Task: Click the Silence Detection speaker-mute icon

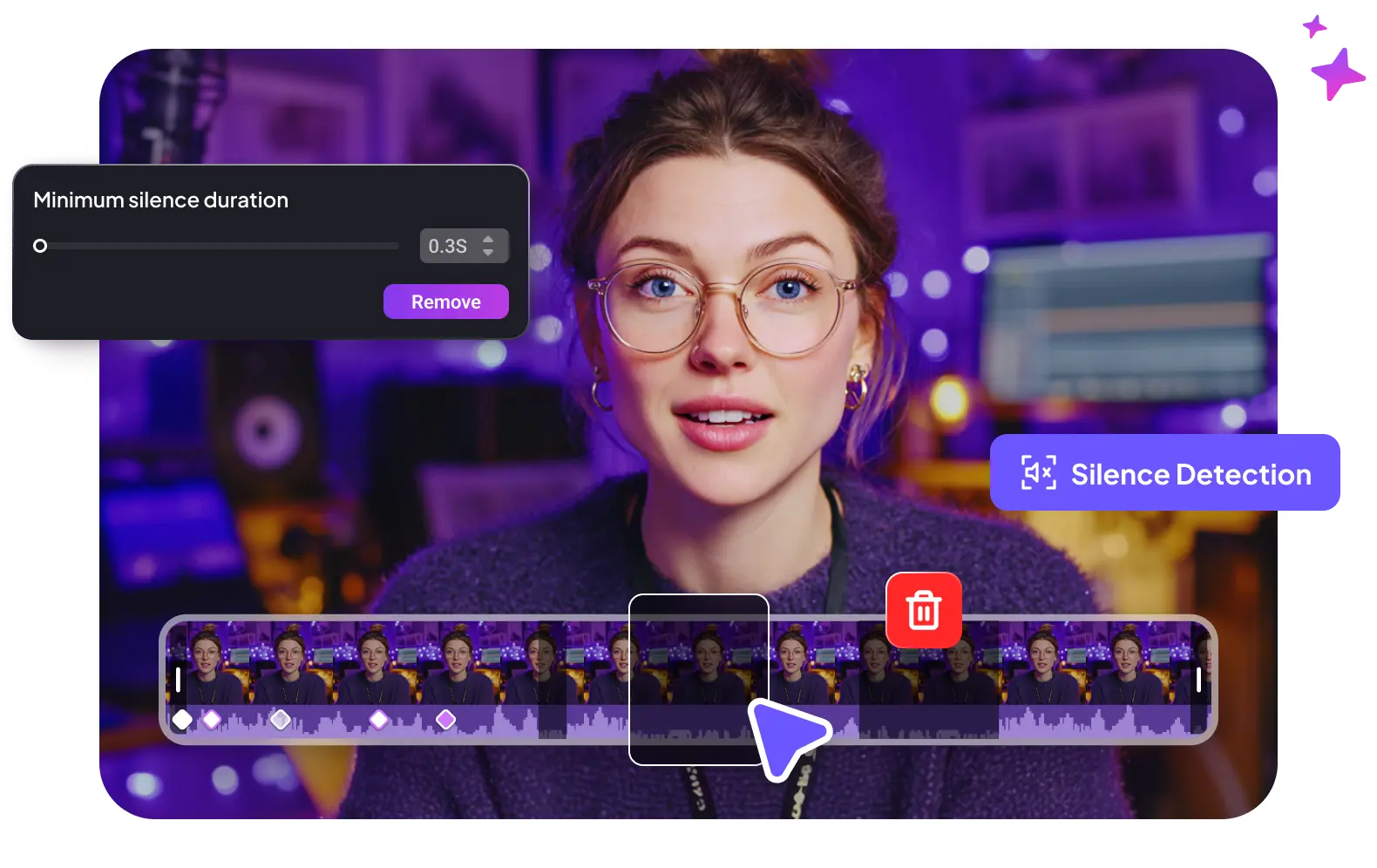Action: pyautogui.click(x=1038, y=473)
